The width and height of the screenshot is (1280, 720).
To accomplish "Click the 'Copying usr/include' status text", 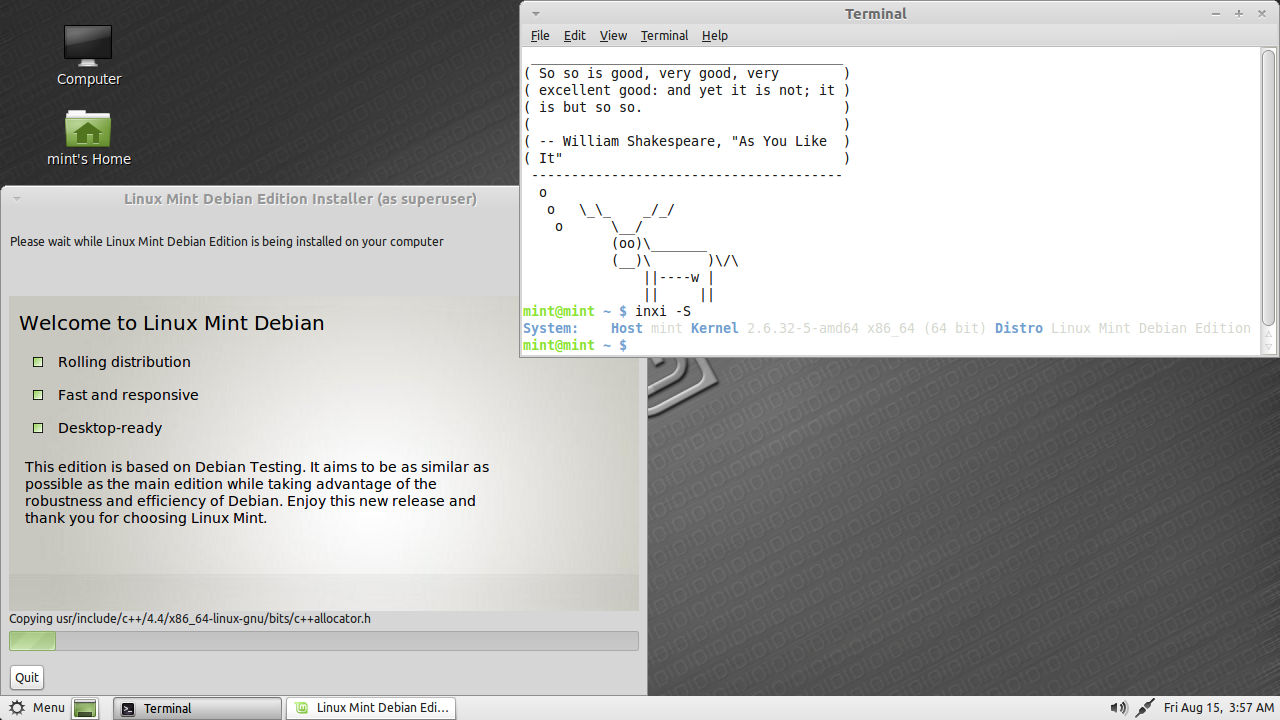I will [190, 619].
